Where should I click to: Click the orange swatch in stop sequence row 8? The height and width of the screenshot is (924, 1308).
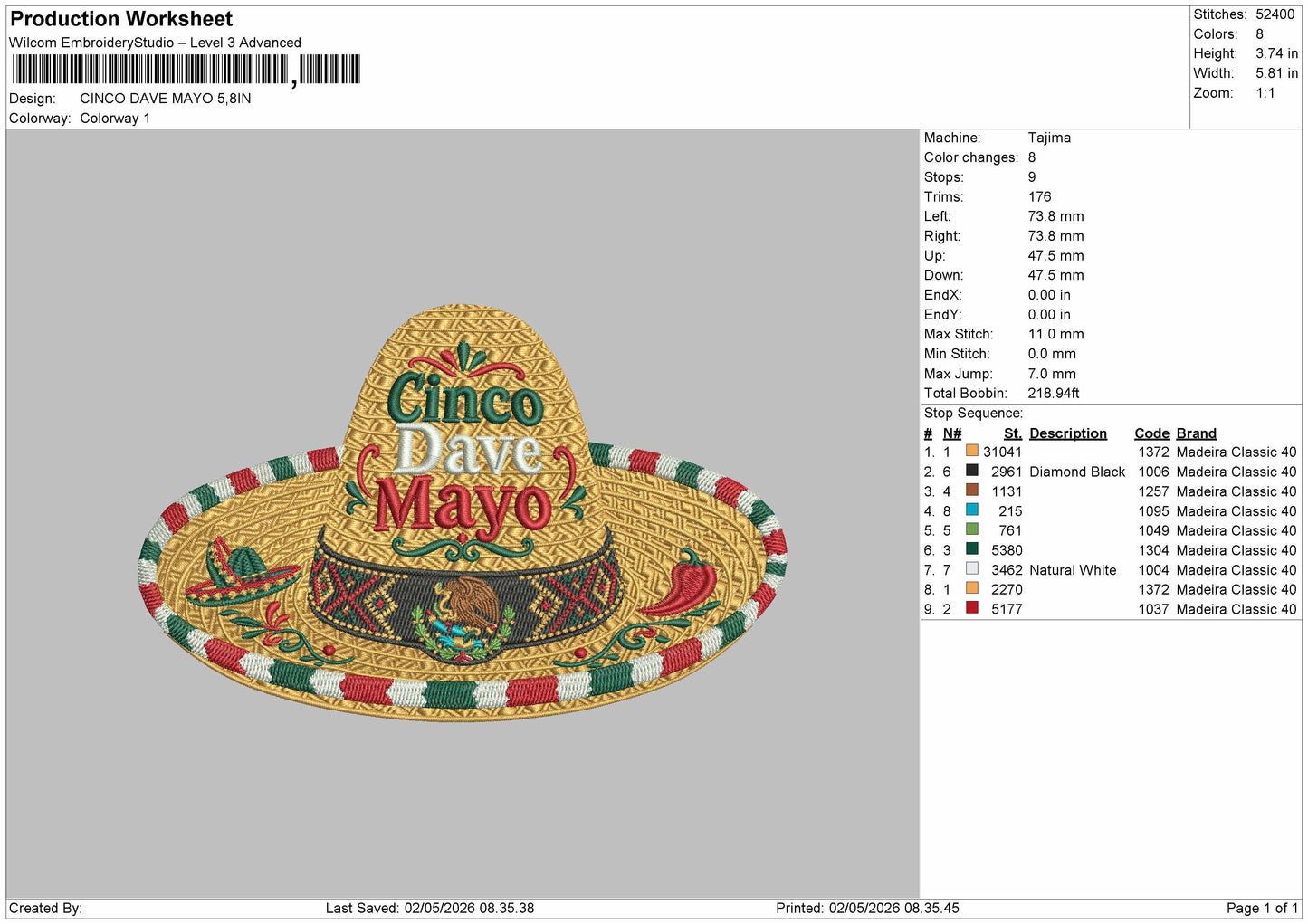pos(971,588)
